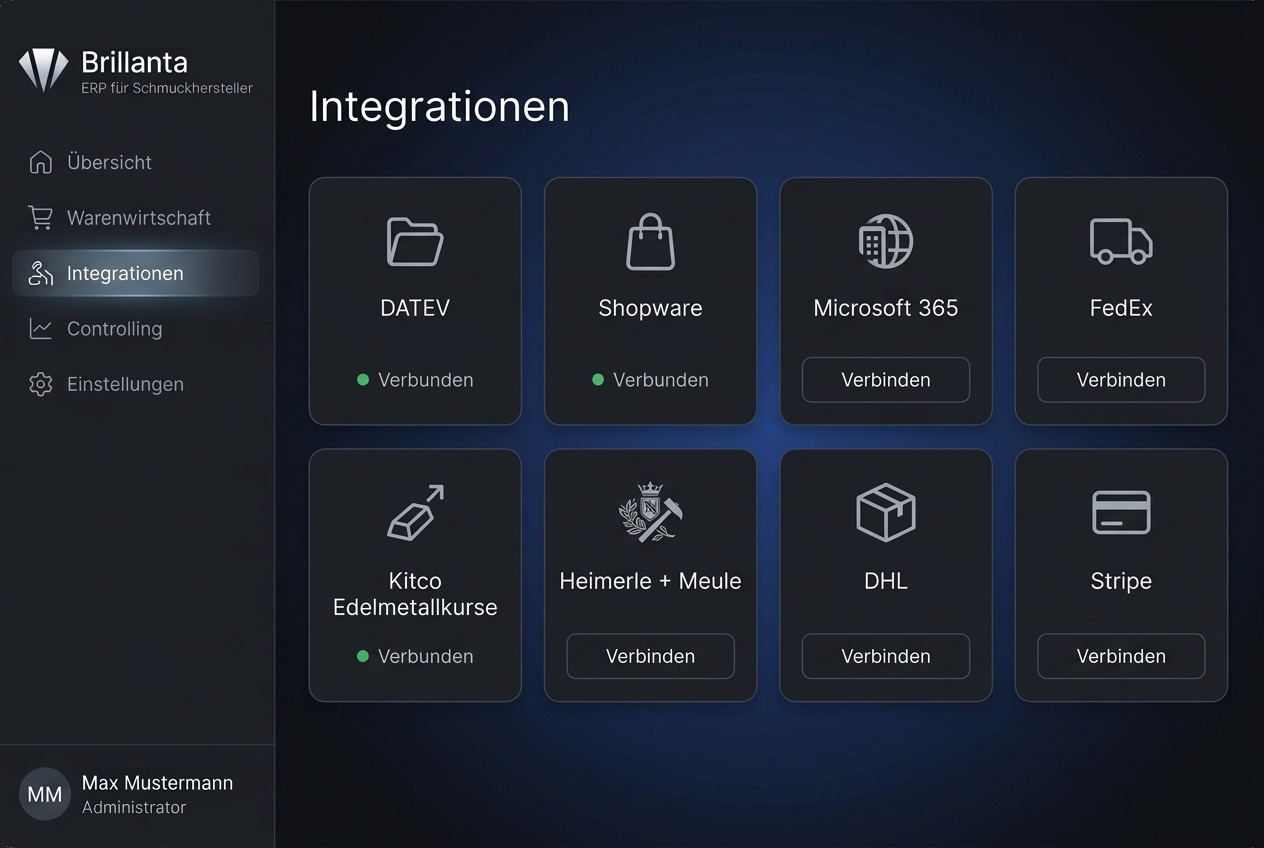Screen dimensions: 1264x848
Task: Open Einstellungen from the sidebar
Action: point(135,384)
